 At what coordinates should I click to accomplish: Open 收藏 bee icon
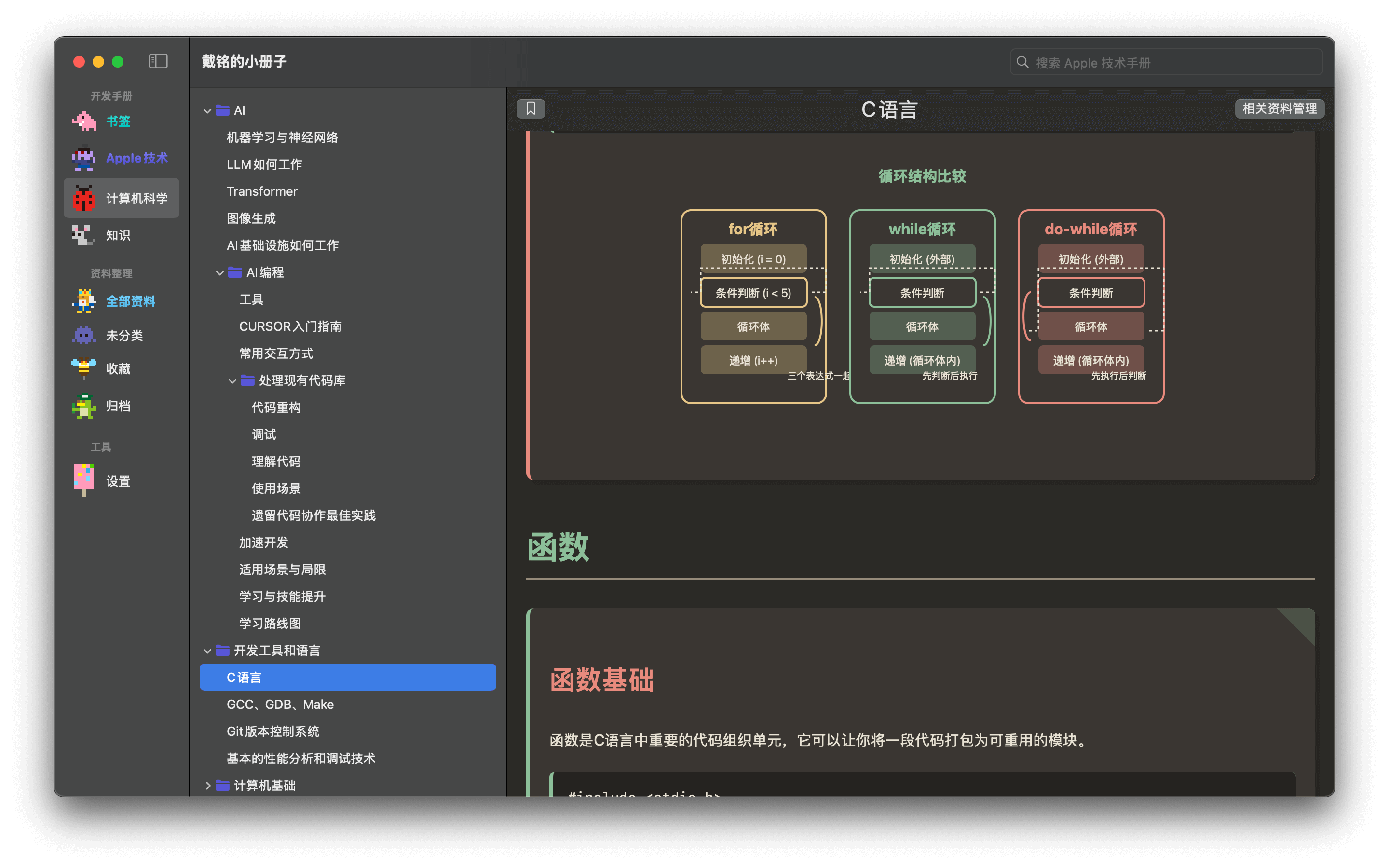84,368
